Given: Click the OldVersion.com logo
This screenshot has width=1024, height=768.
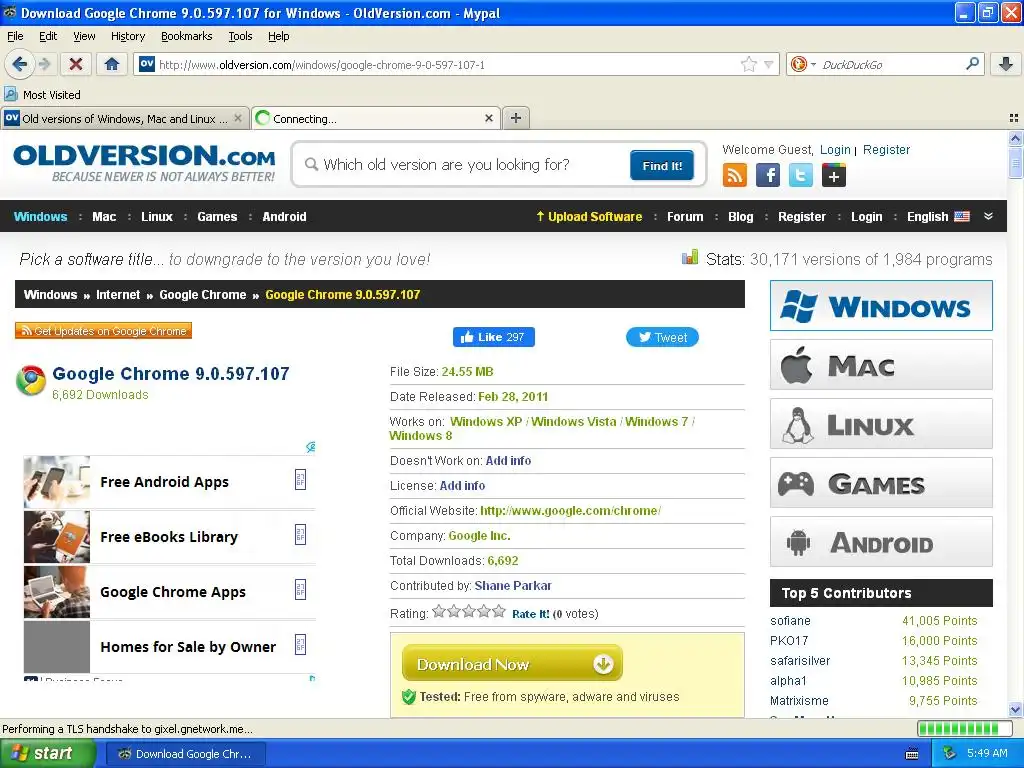Looking at the screenshot, I should tap(144, 163).
